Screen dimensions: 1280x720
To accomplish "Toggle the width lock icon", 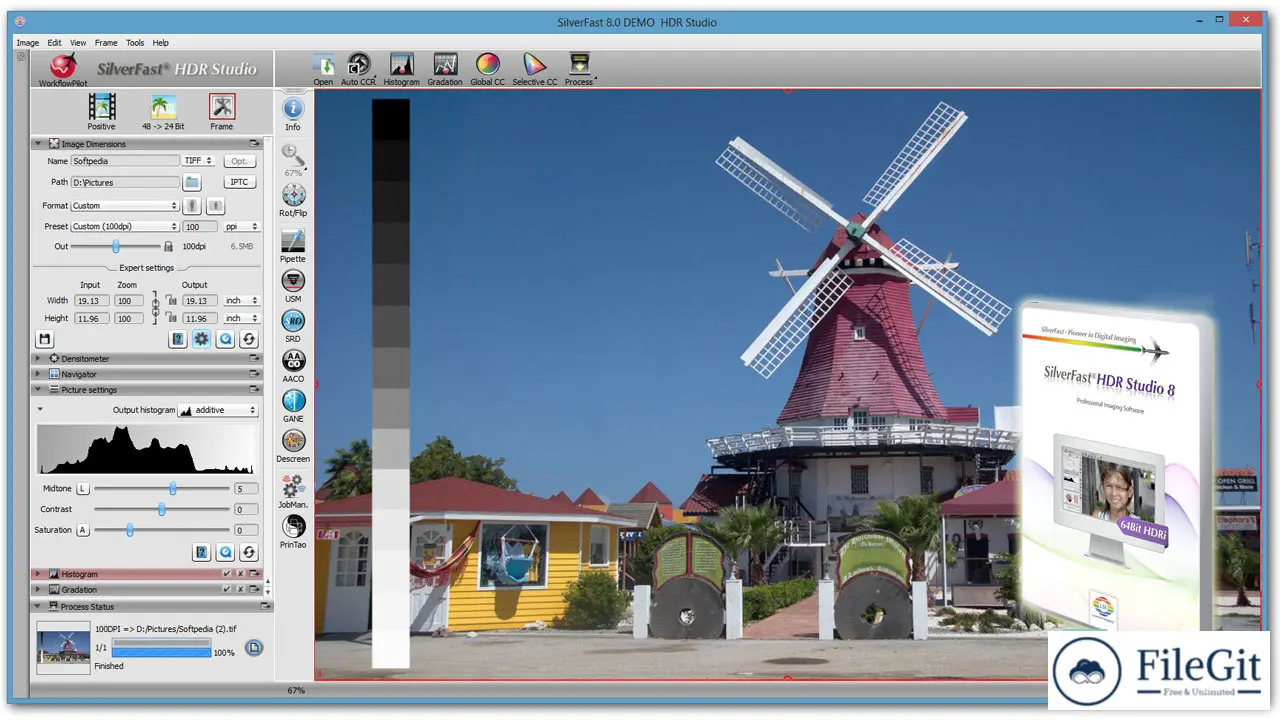I will coord(171,300).
